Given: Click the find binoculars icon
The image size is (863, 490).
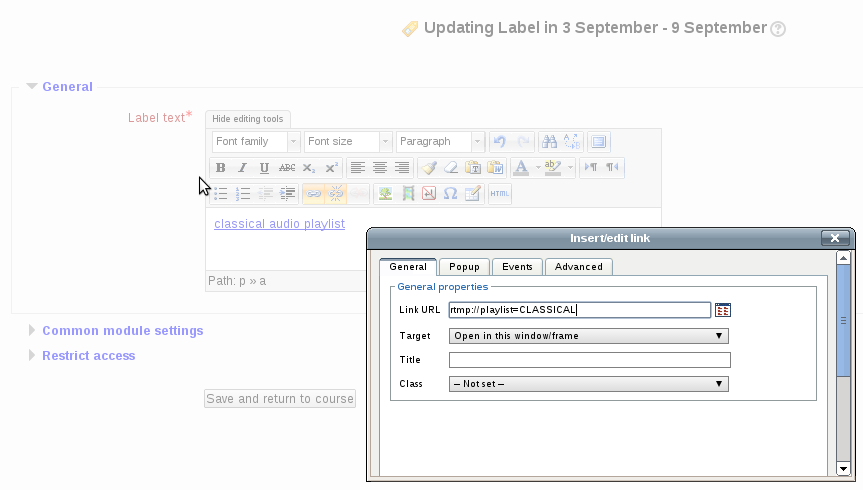Looking at the screenshot, I should click(549, 142).
